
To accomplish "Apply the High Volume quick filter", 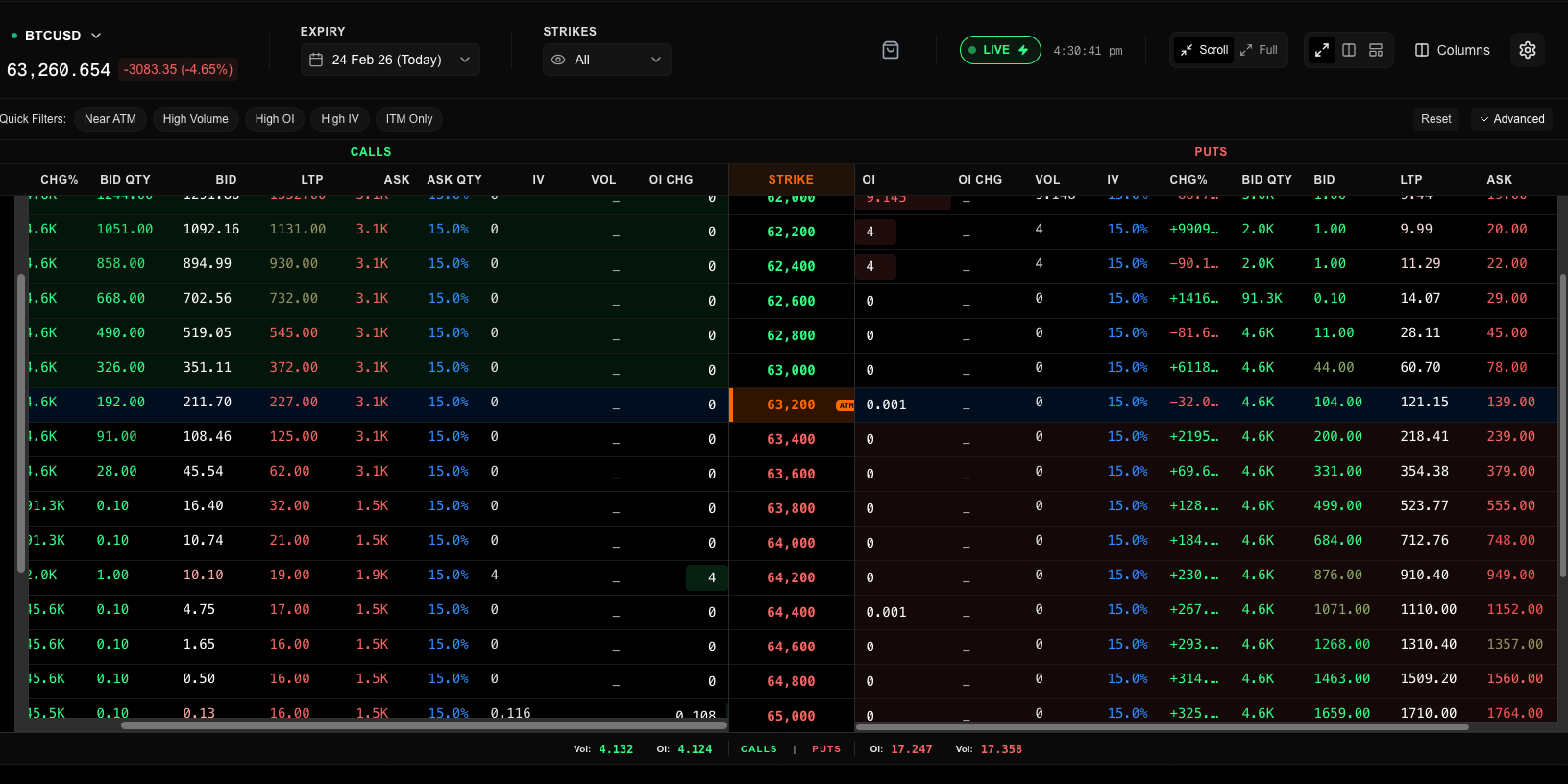I will pyautogui.click(x=195, y=119).
